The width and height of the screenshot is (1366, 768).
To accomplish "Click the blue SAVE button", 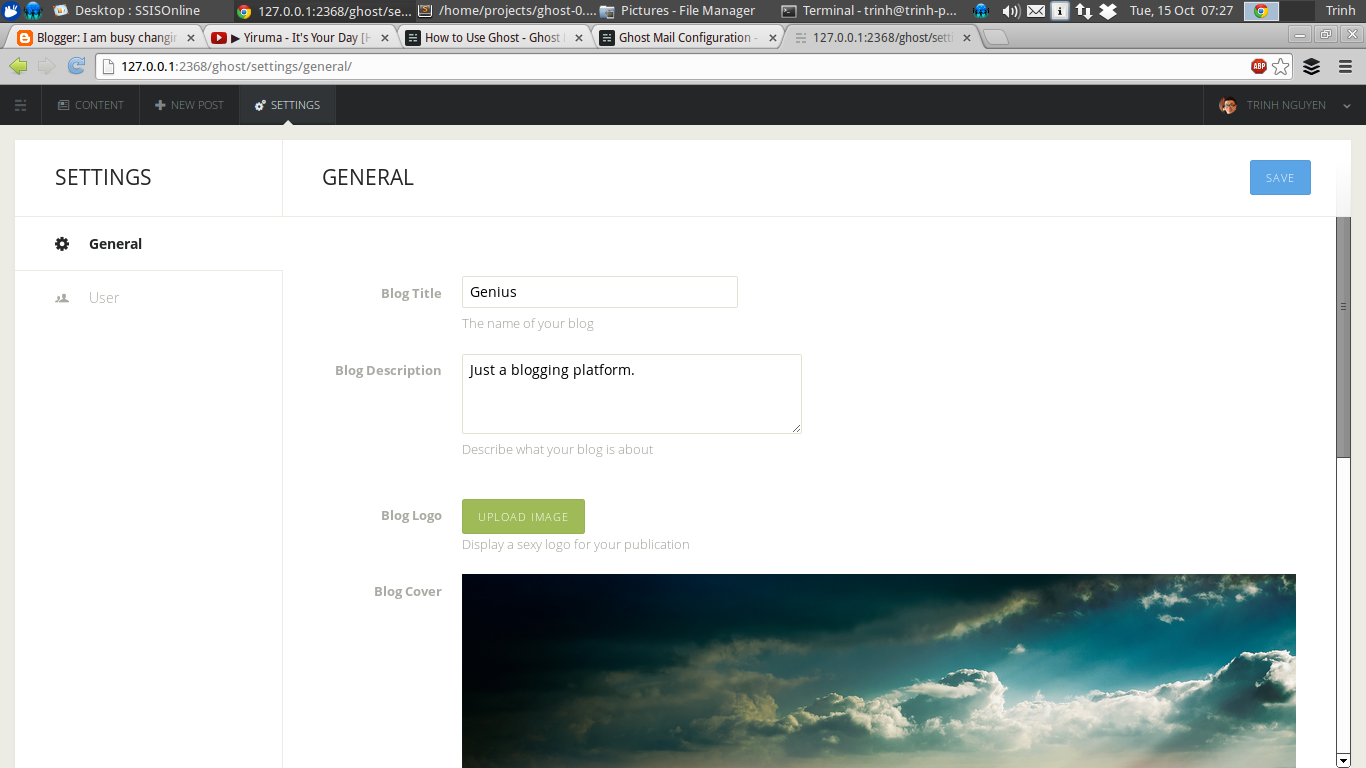I will pos(1280,177).
